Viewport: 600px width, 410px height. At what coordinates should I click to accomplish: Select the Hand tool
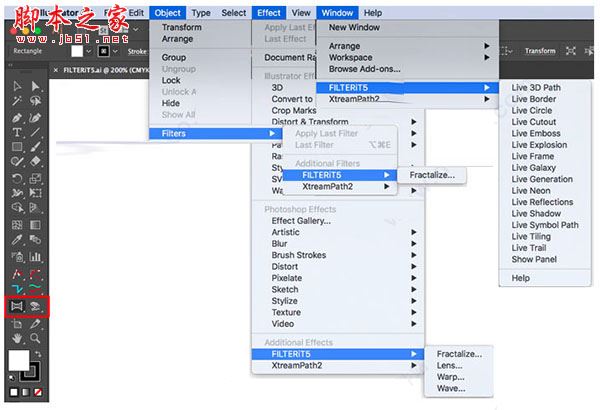point(17,338)
